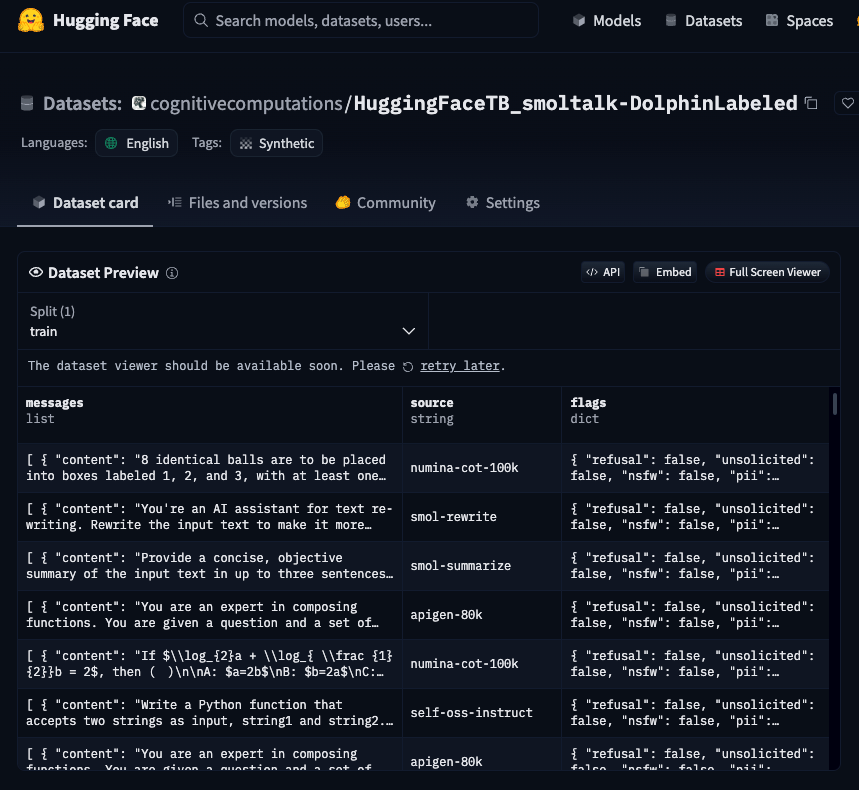Click the English language tag

point(136,143)
